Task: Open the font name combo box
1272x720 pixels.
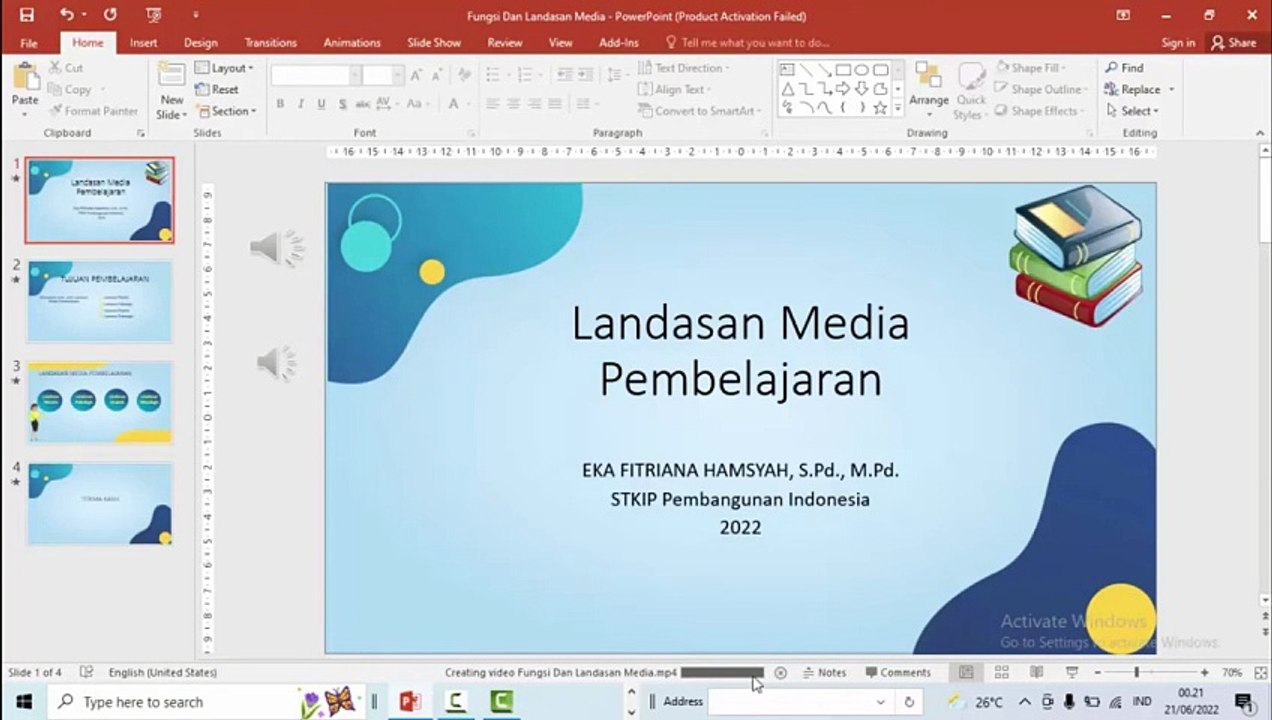Action: (354, 76)
